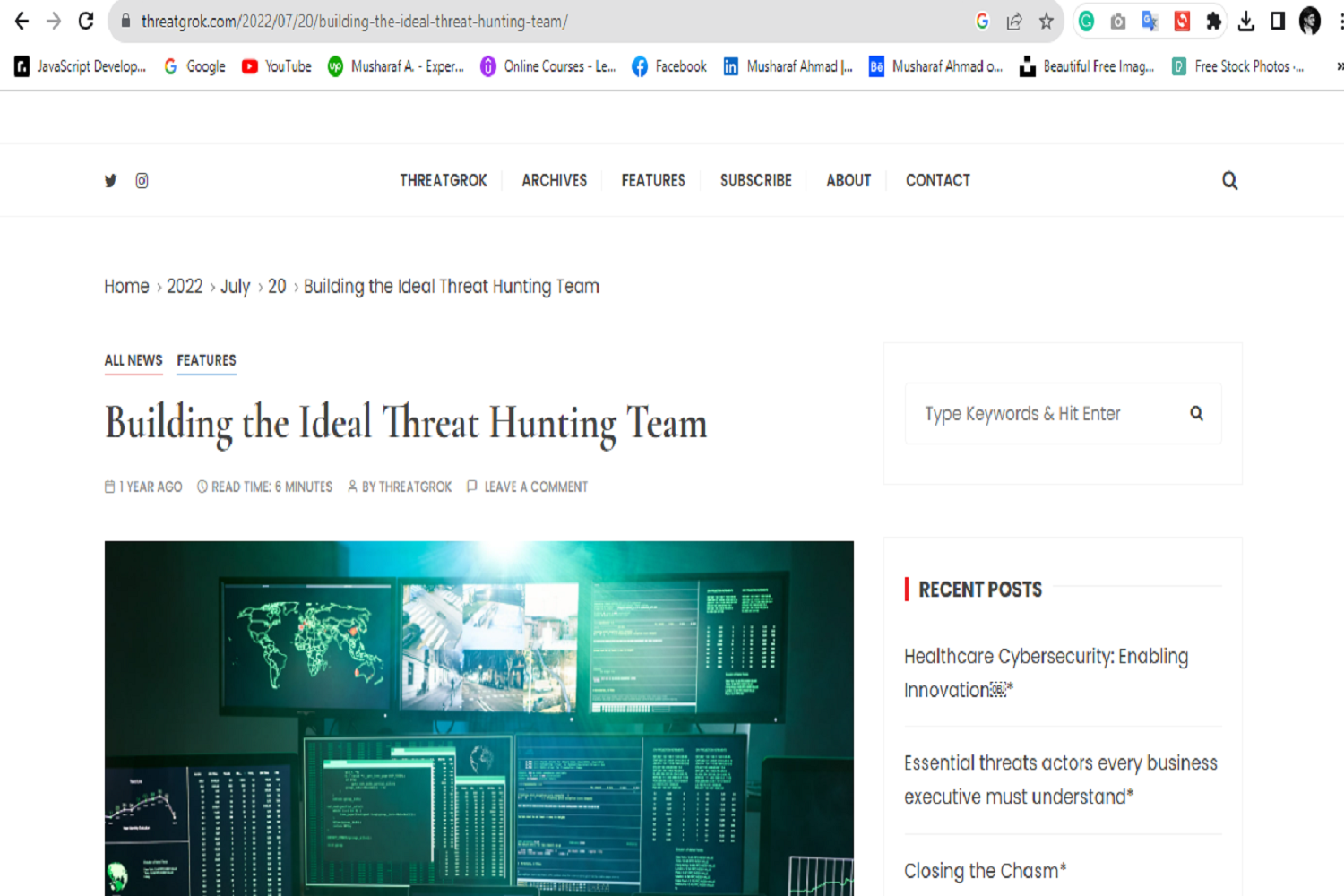Viewport: 1344px width, 896px height.
Task: Select the Features category tag
Action: point(206,360)
